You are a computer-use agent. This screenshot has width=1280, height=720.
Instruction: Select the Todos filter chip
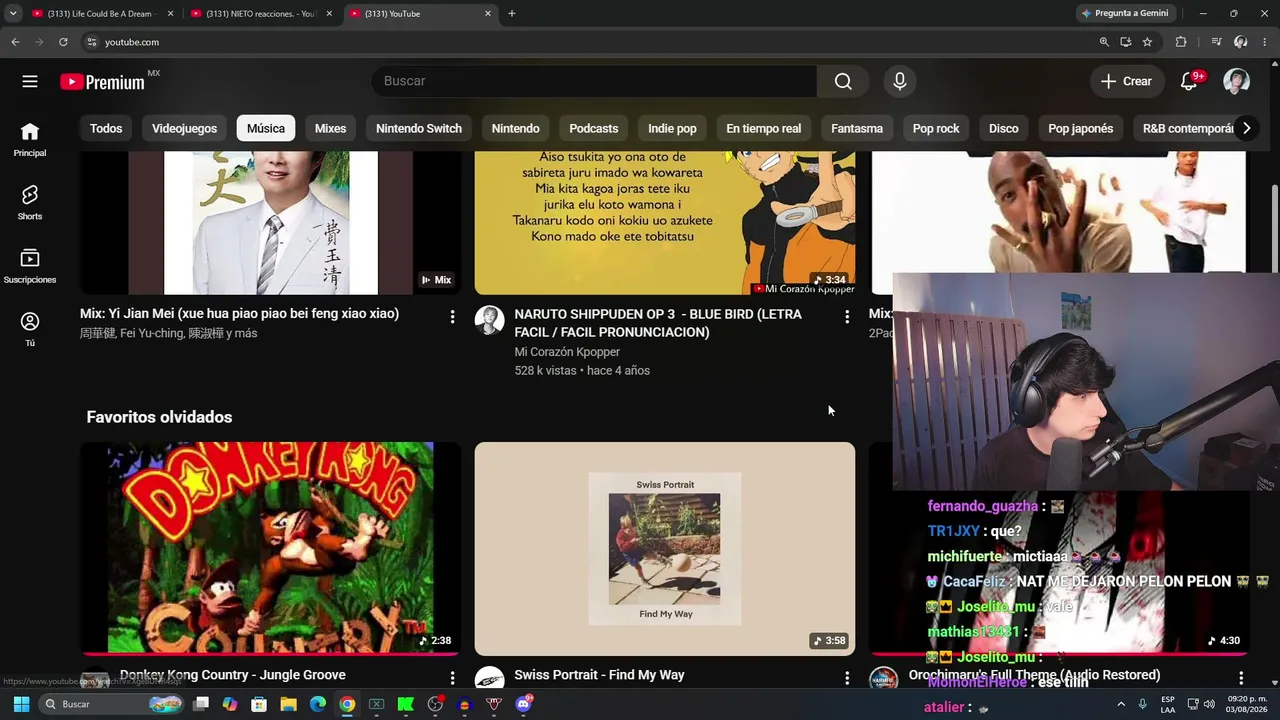106,128
